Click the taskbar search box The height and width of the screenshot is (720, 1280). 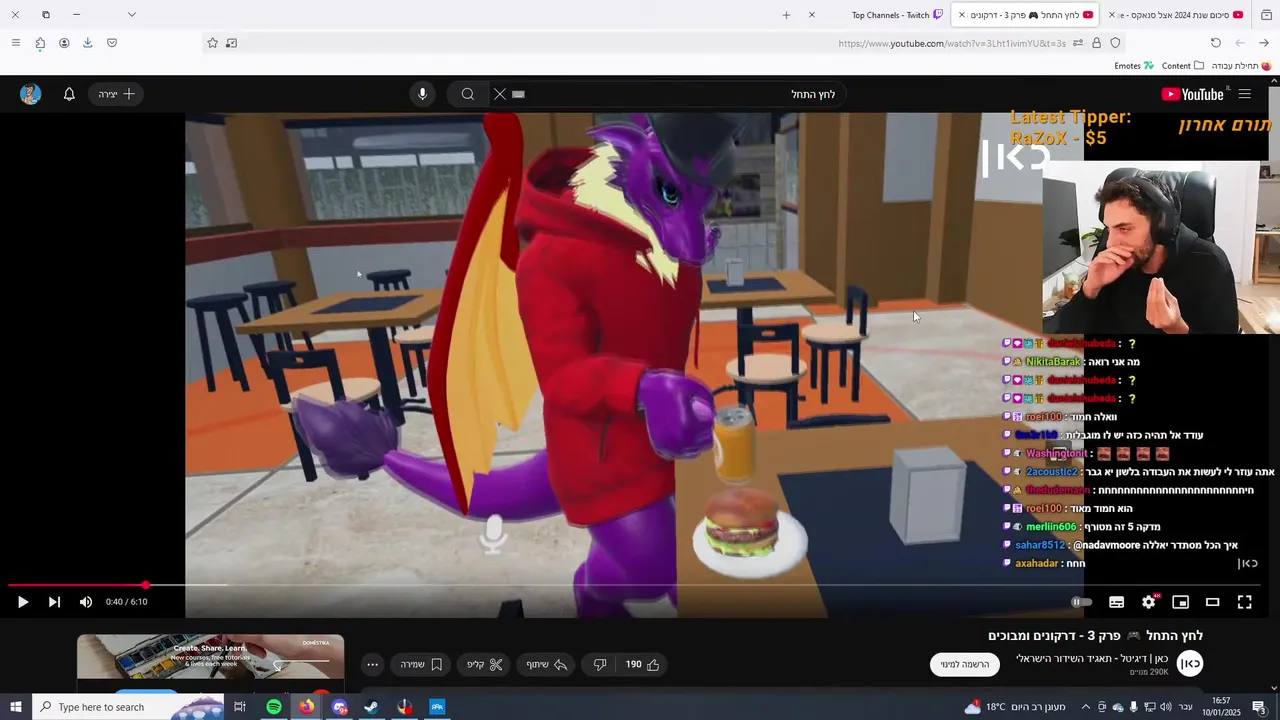tap(128, 707)
